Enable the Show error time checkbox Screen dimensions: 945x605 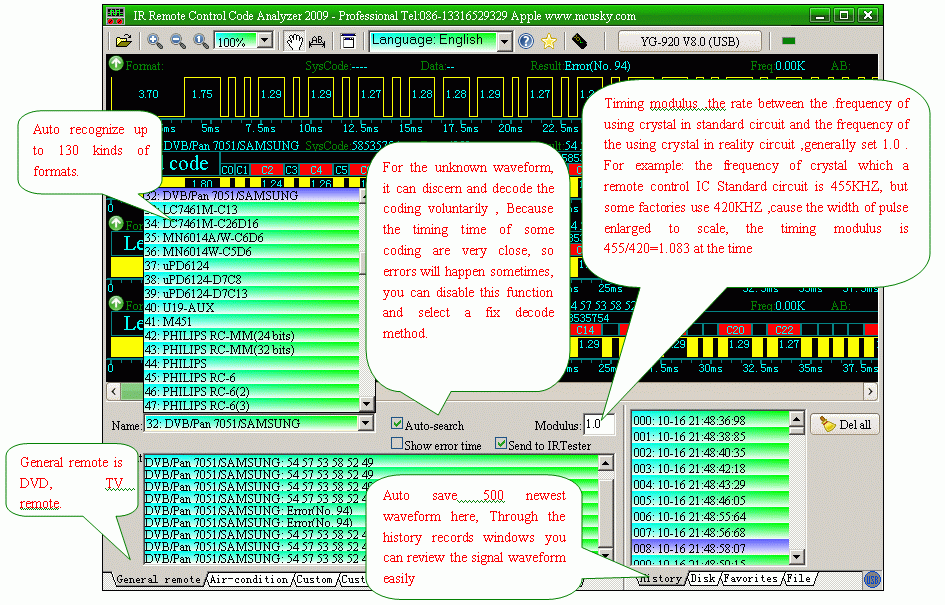click(397, 444)
